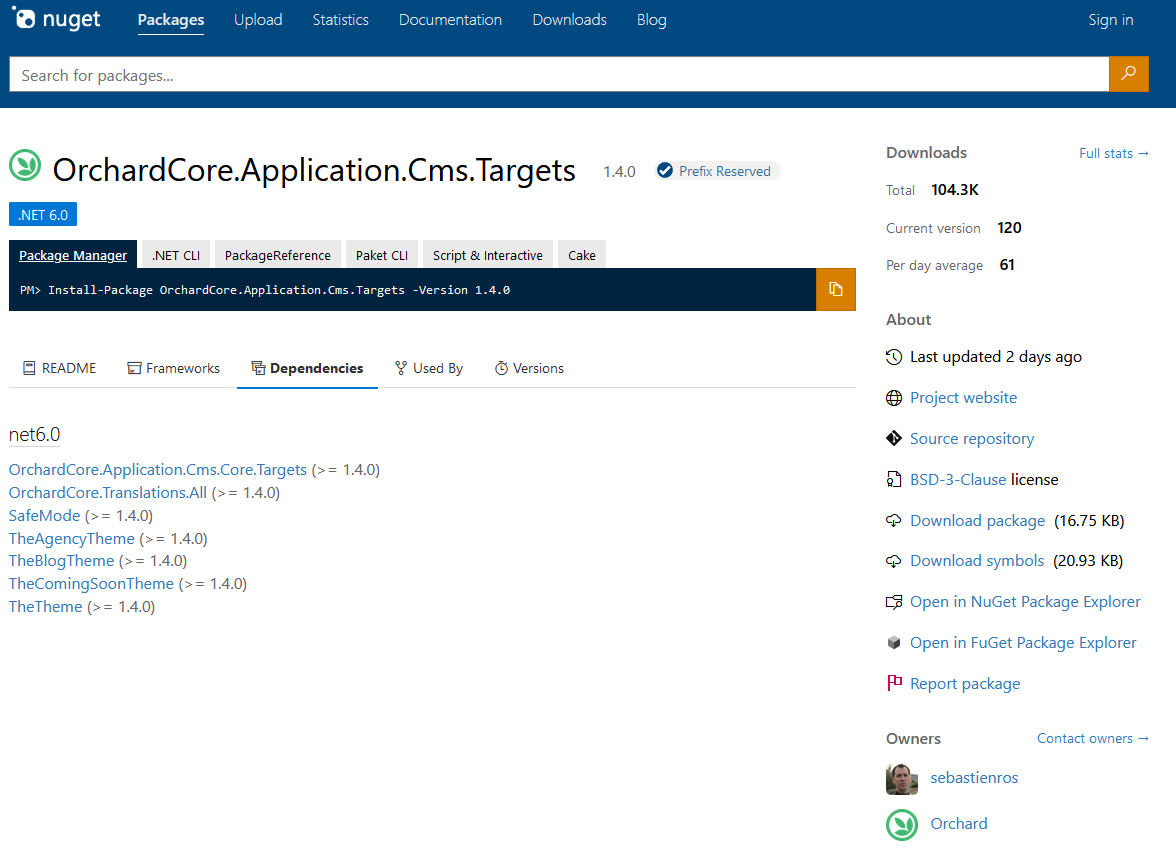Click Open in NuGet Package Explorer

pyautogui.click(x=1025, y=602)
